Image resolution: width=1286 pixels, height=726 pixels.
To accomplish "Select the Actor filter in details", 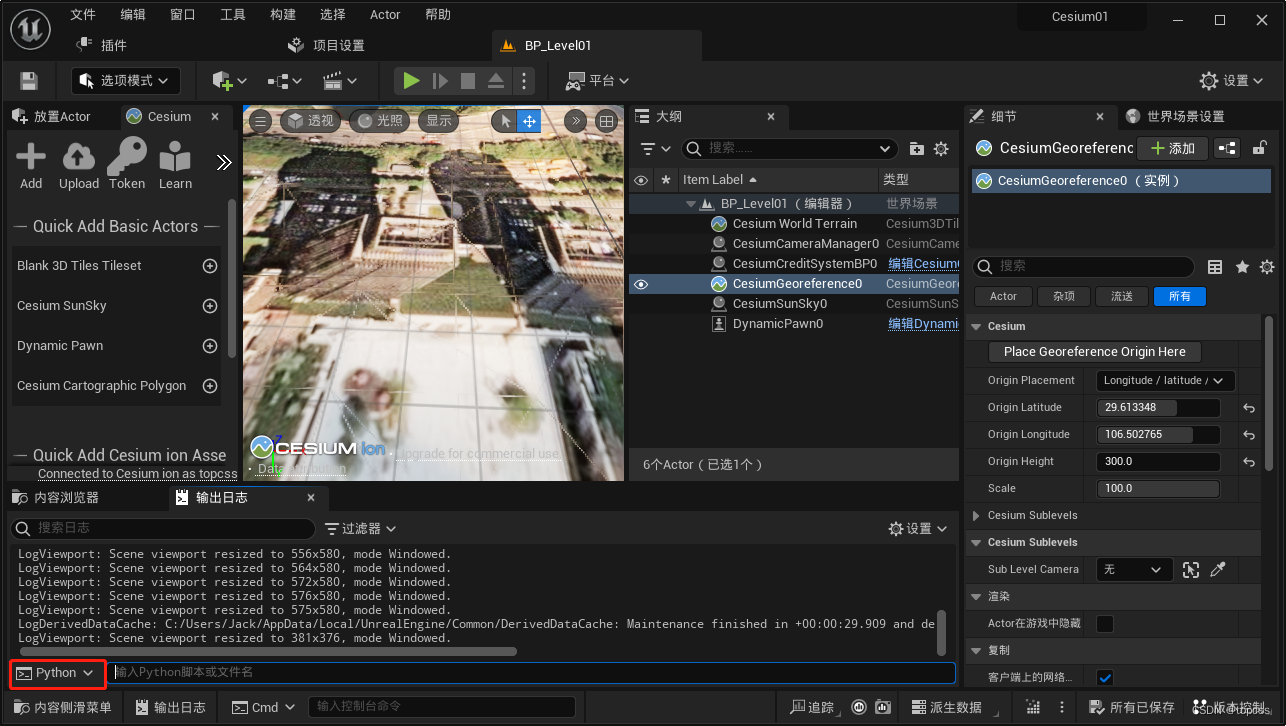I will click(1003, 296).
